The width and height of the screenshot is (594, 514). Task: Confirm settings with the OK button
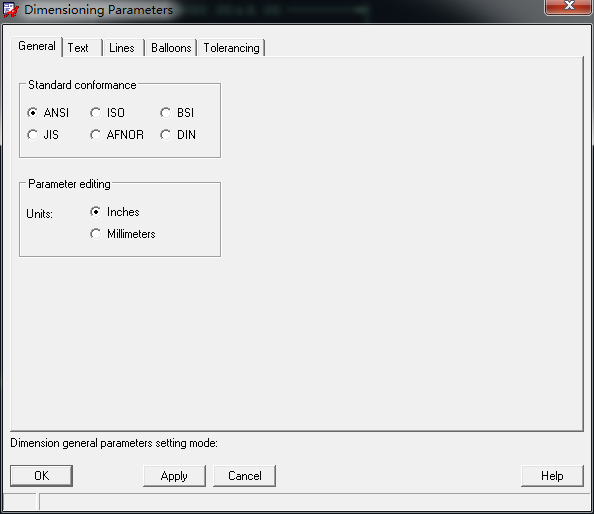[41, 476]
